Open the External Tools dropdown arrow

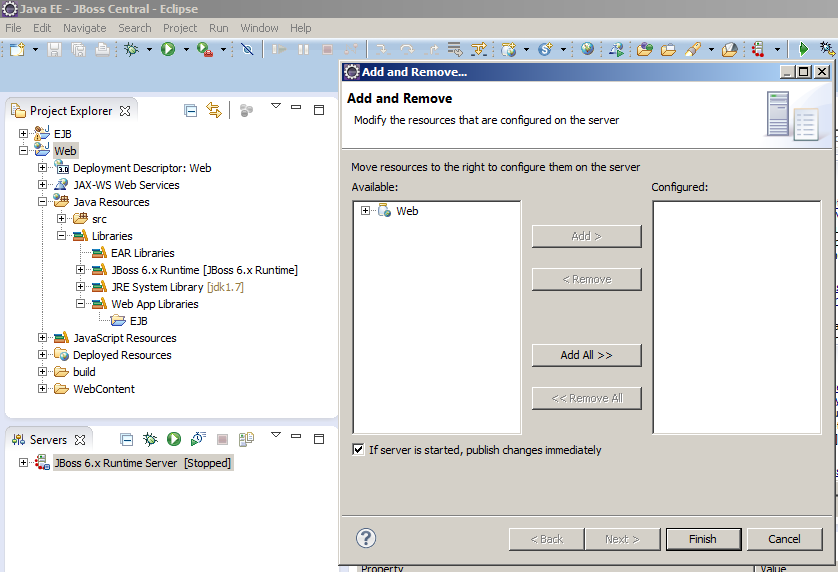[x=223, y=50]
